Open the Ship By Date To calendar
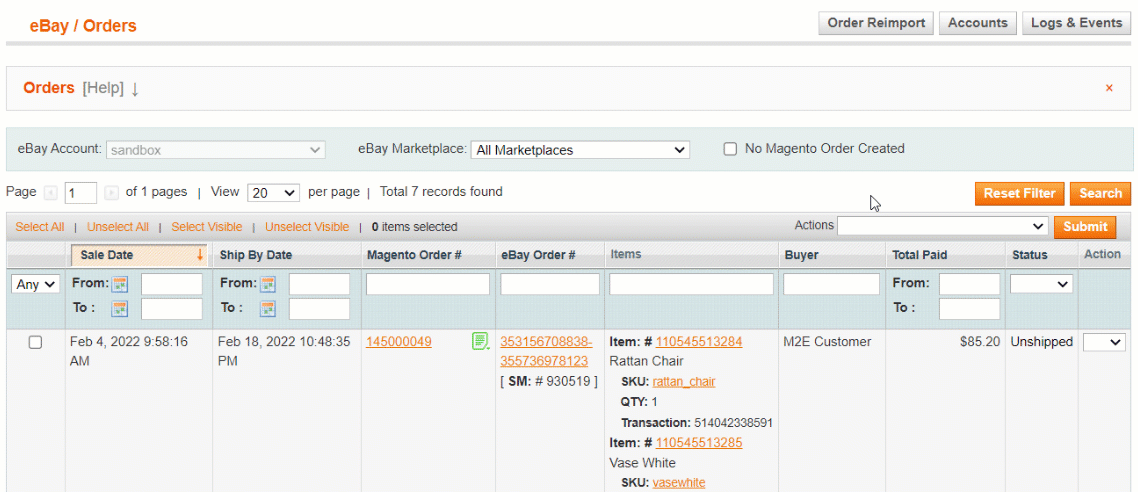The height and width of the screenshot is (492, 1138). [x=267, y=308]
